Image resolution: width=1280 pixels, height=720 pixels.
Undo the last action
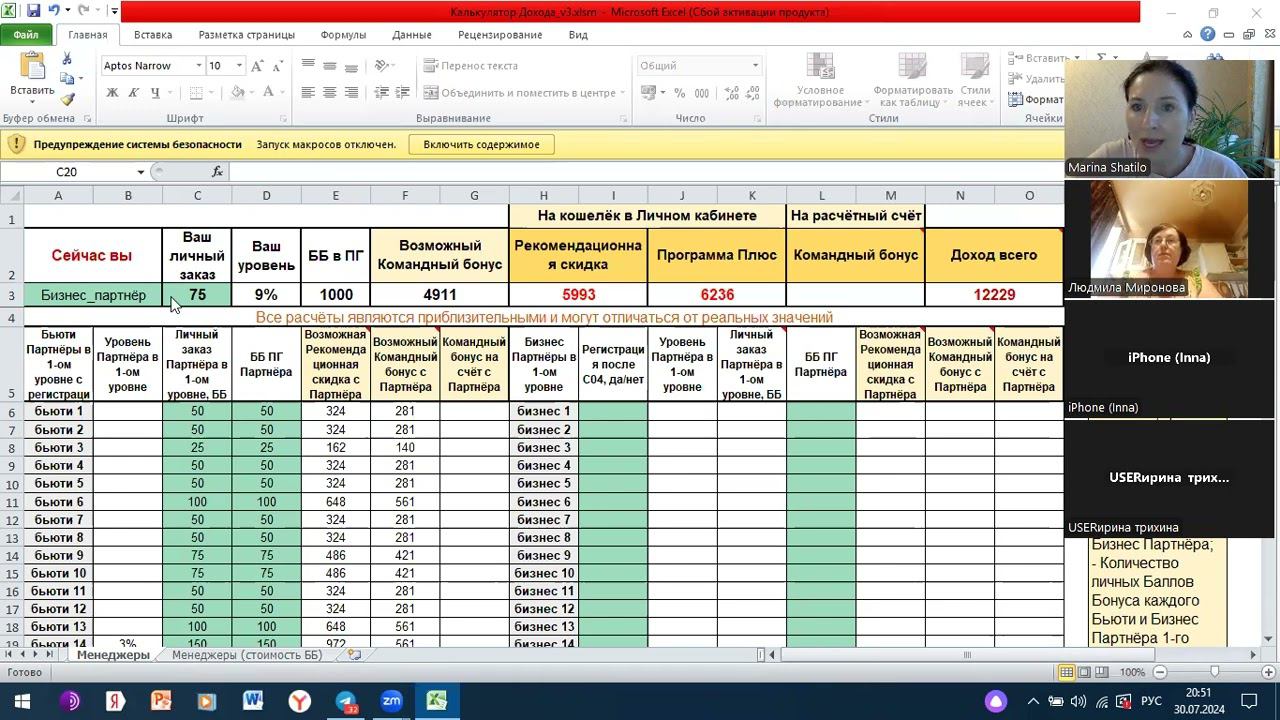(54, 11)
